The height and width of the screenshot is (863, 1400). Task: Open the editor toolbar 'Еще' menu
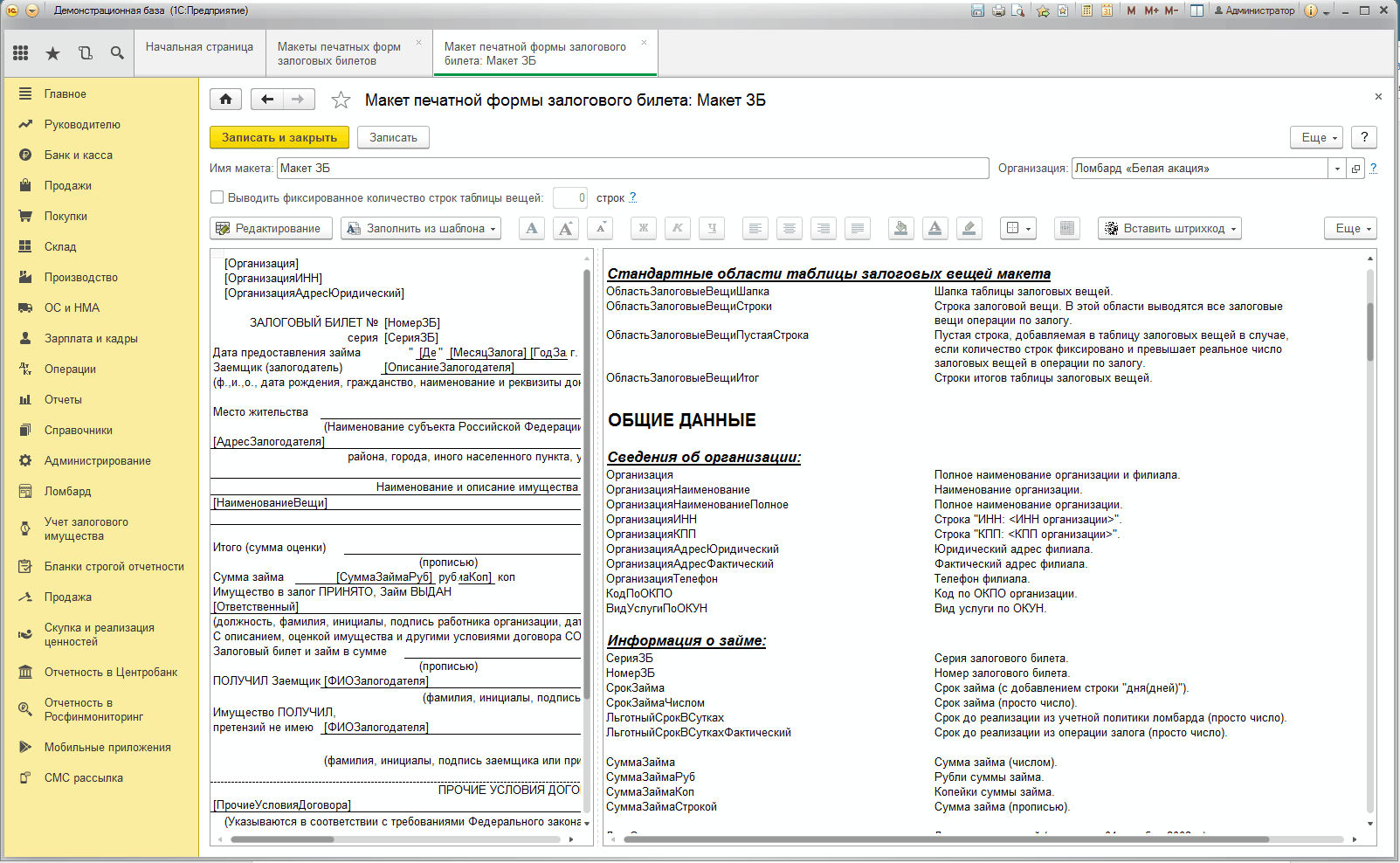coord(1350,228)
